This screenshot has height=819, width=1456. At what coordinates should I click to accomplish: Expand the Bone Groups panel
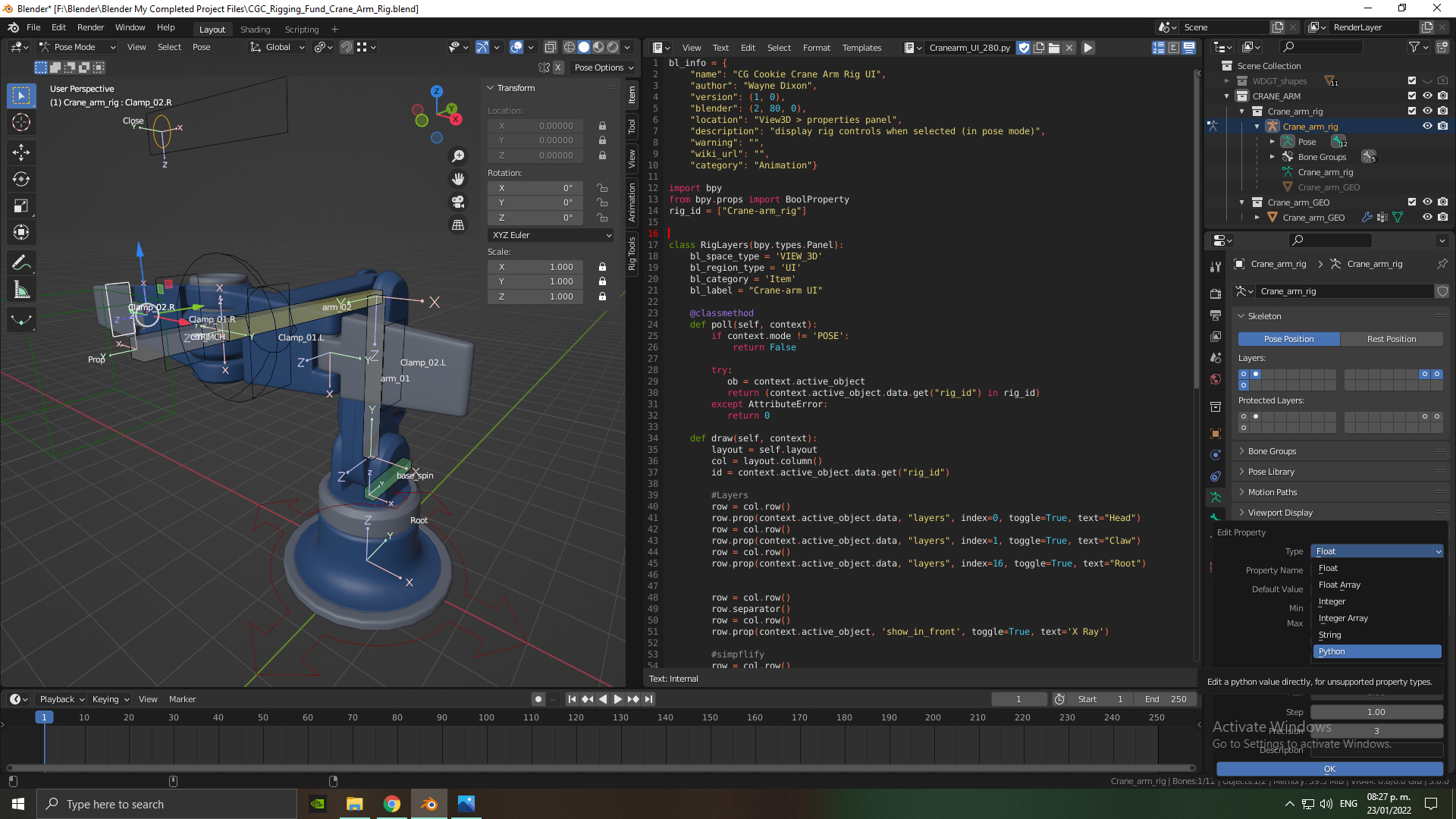(1272, 451)
